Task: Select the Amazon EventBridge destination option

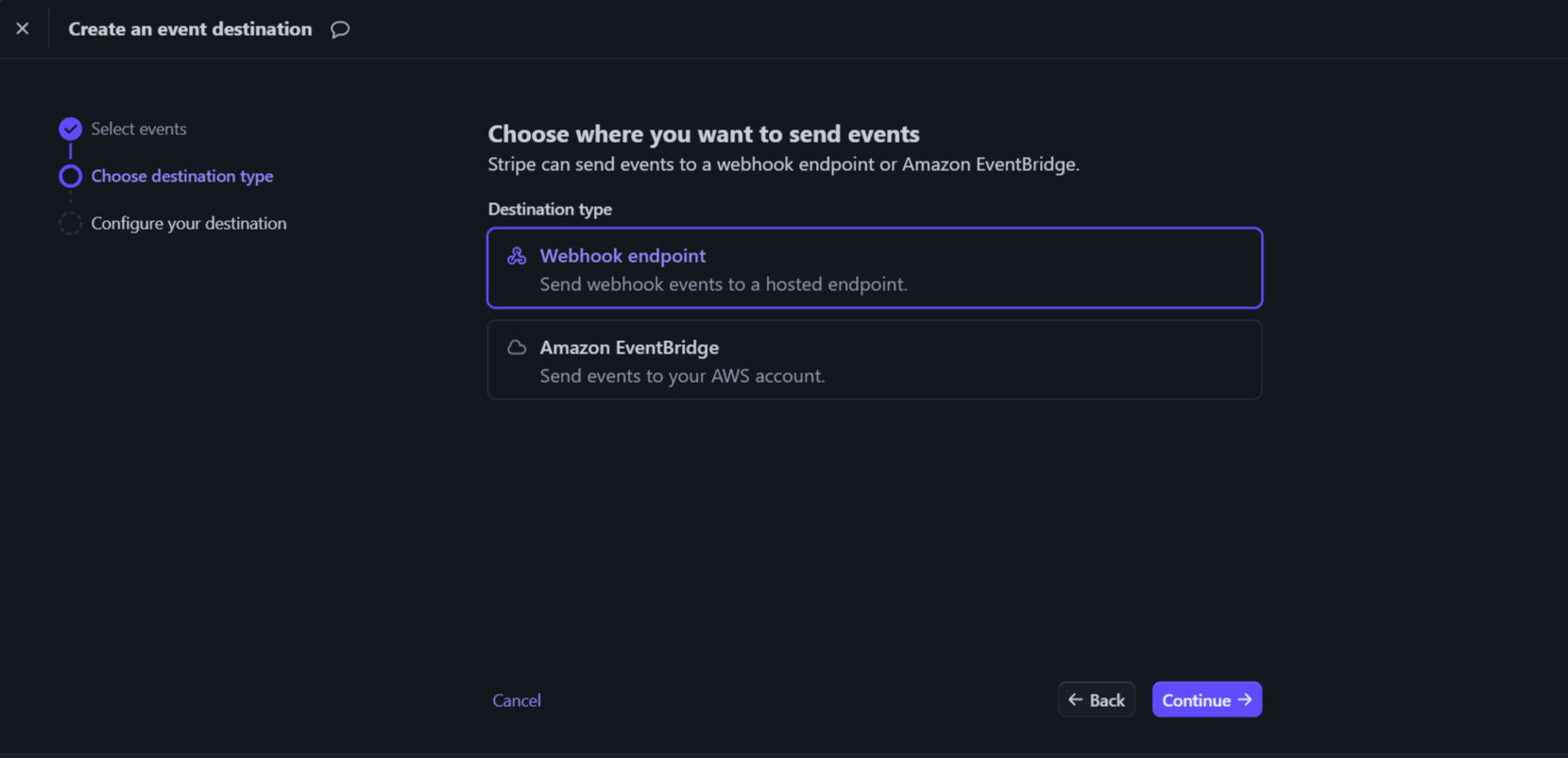Action: tap(874, 359)
